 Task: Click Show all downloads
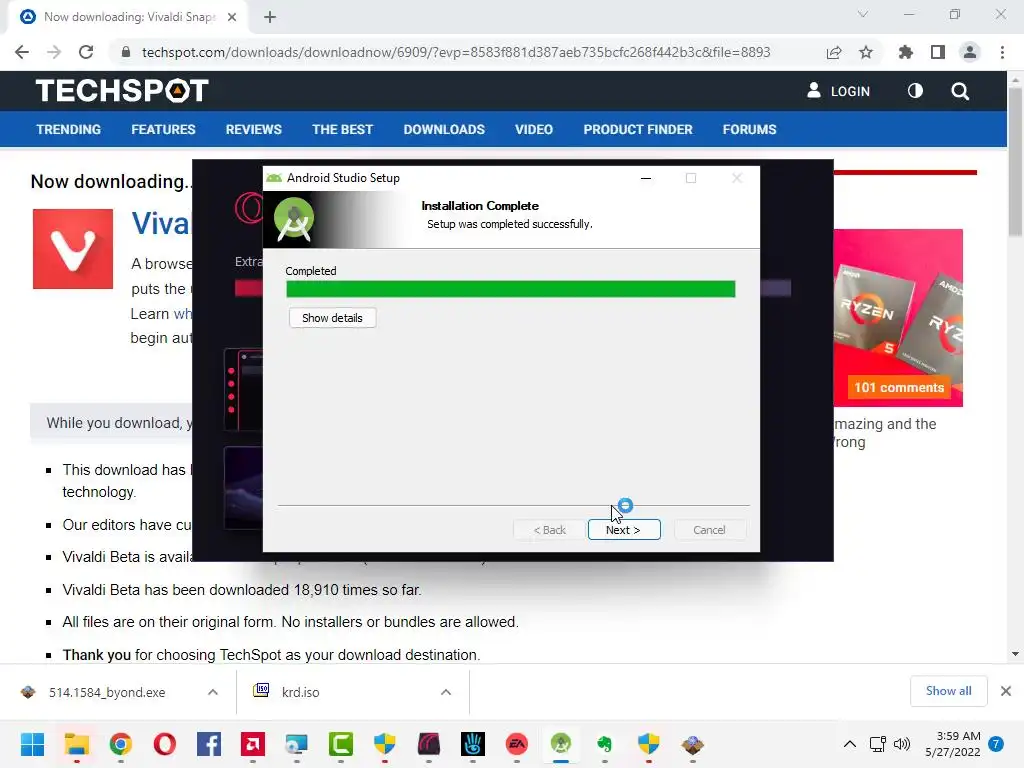tap(948, 691)
